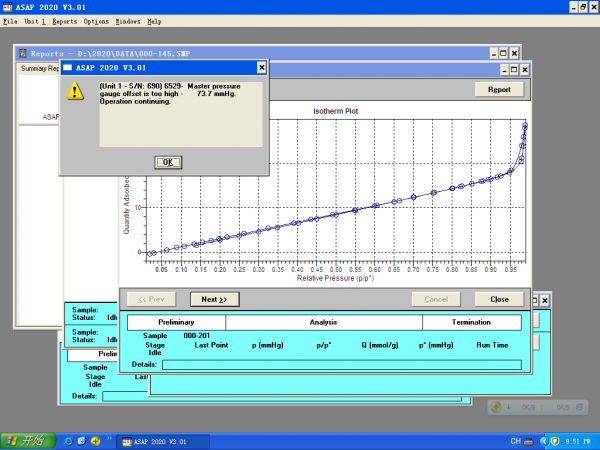600x450 pixels.
Task: Close the Reports window
Action: (514, 53)
